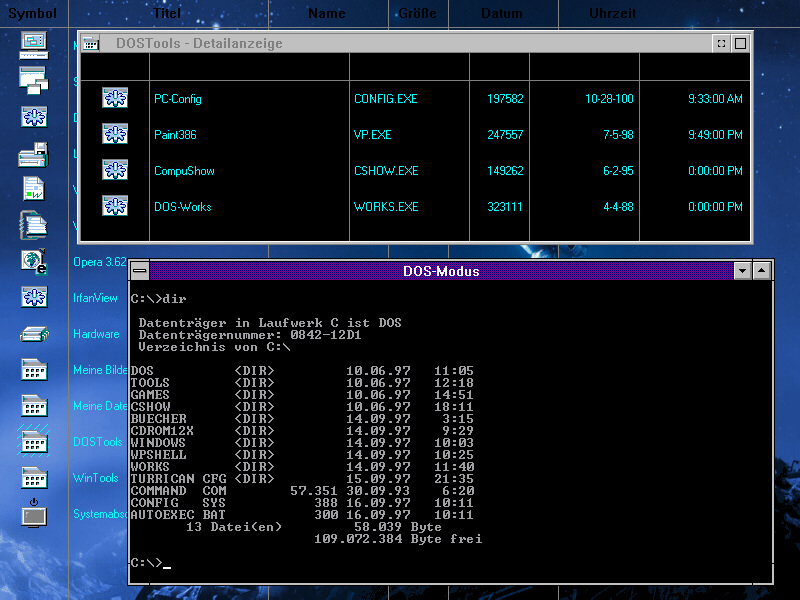Click the Systemabschluss shutdown monitor icon
This screenshot has height=600, width=800.
[x=34, y=513]
